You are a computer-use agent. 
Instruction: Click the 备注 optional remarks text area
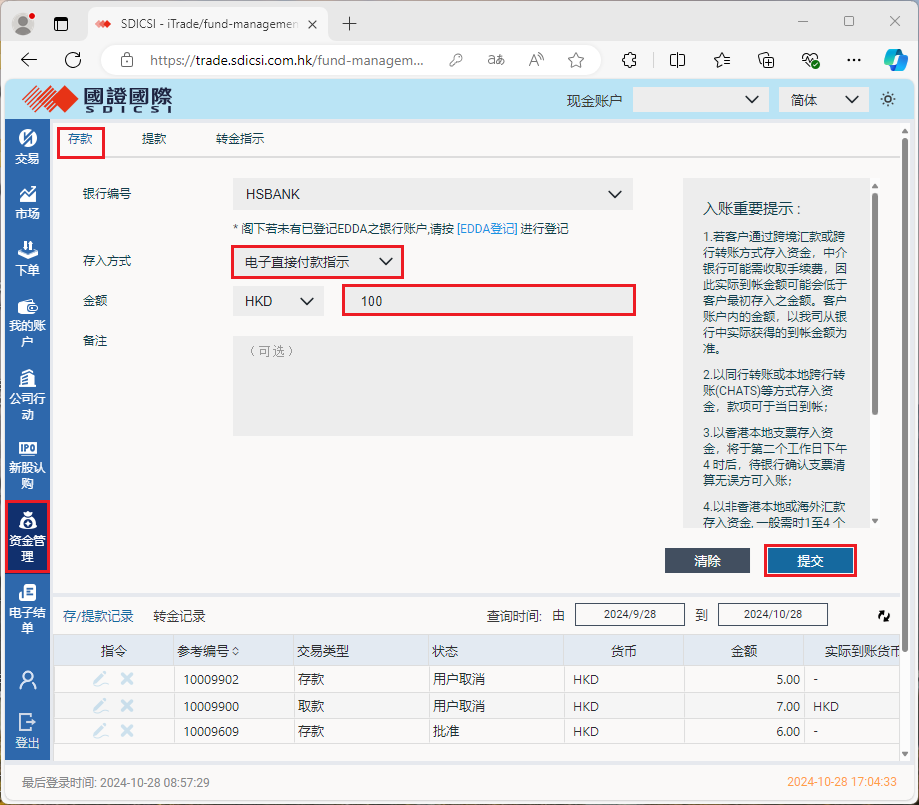(433, 386)
